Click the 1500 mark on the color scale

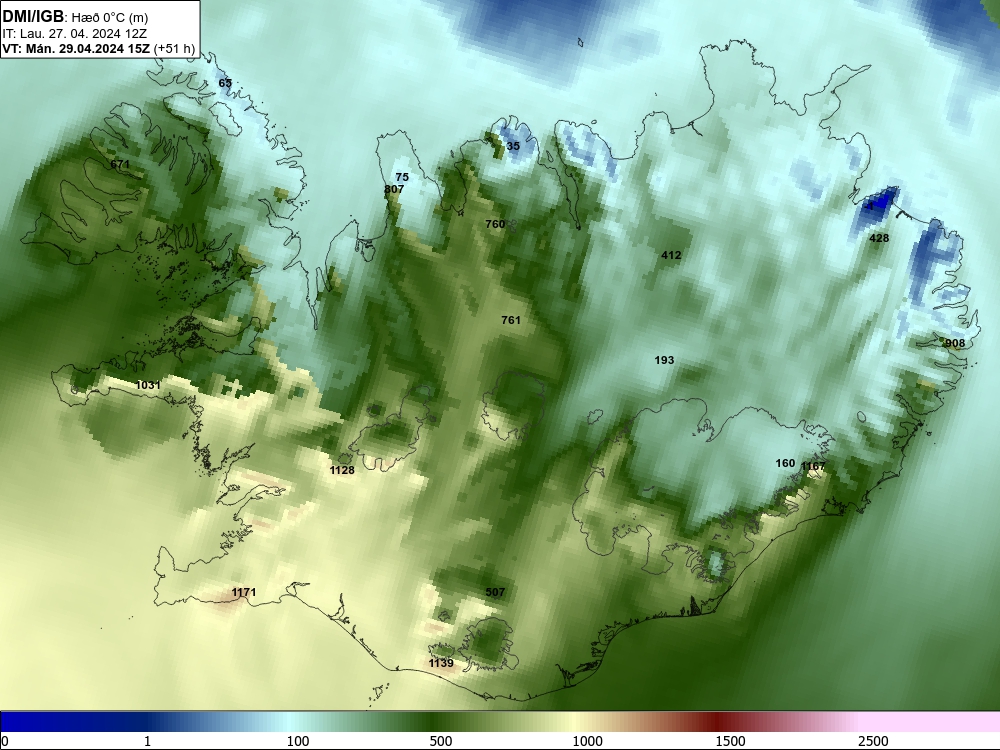(x=730, y=741)
